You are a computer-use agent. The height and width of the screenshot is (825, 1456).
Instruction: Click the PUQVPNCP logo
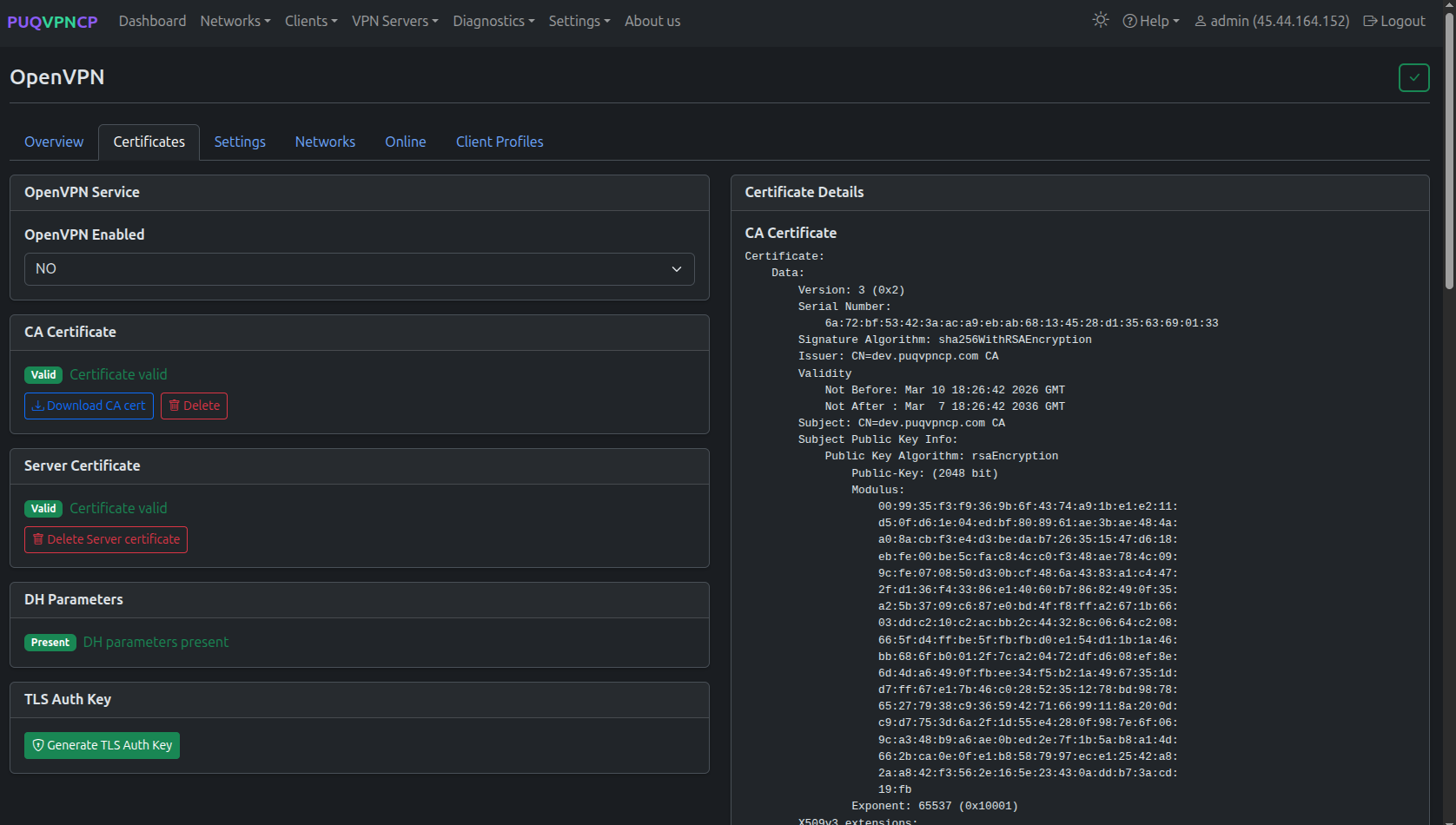[x=52, y=22]
